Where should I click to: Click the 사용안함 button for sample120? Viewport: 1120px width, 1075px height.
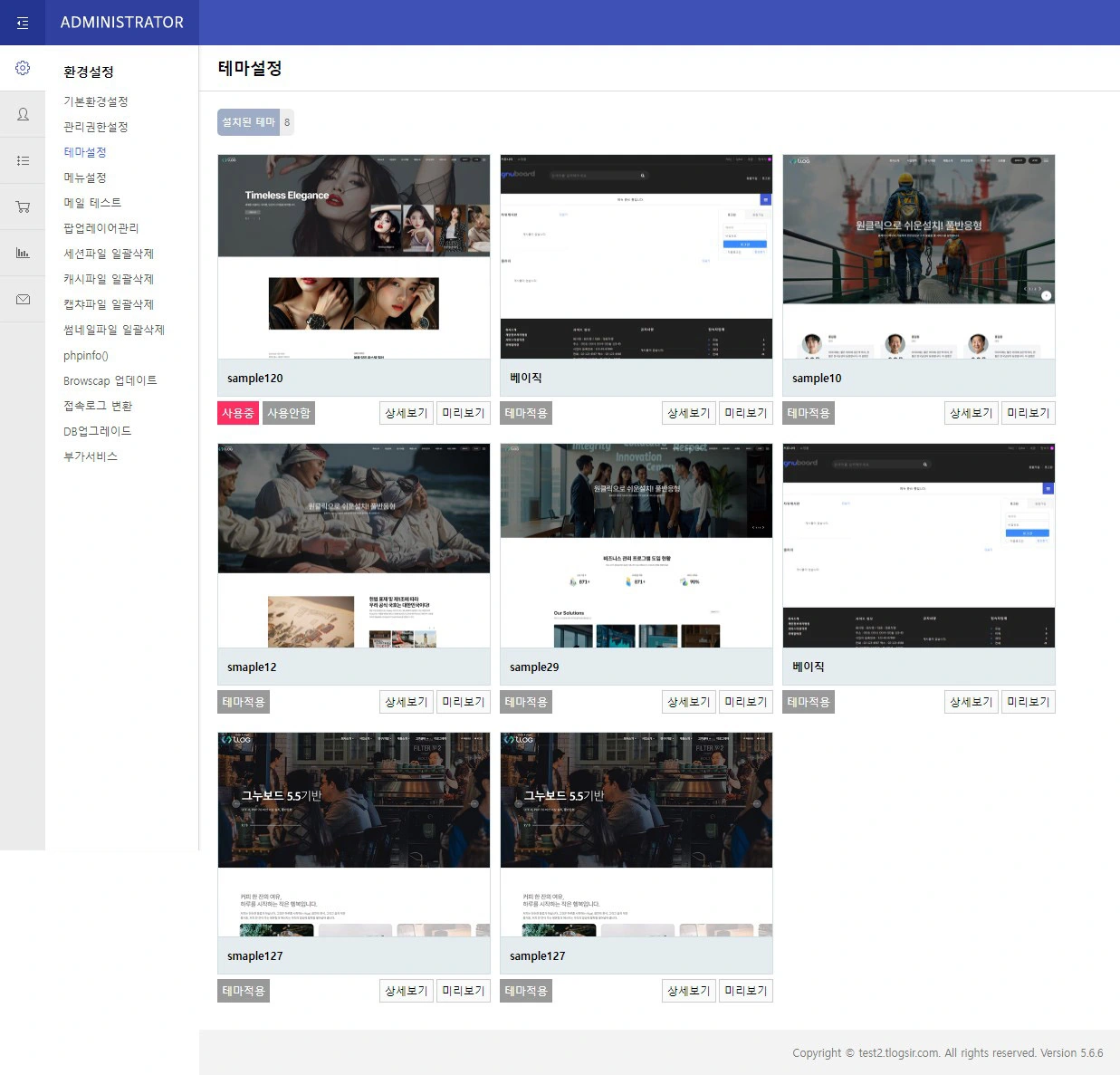(289, 413)
